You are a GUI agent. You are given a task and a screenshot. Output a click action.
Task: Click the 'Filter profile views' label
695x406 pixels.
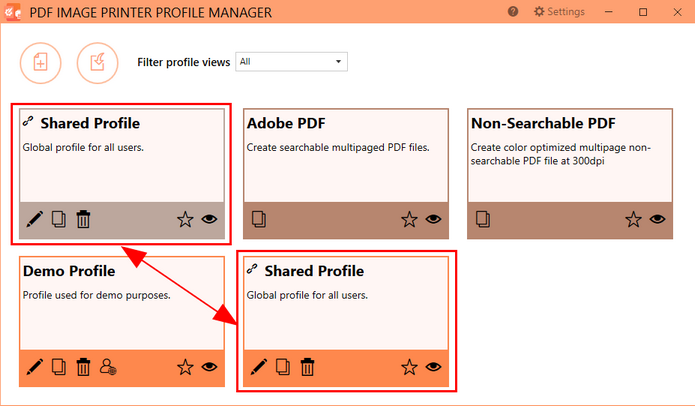point(184,62)
